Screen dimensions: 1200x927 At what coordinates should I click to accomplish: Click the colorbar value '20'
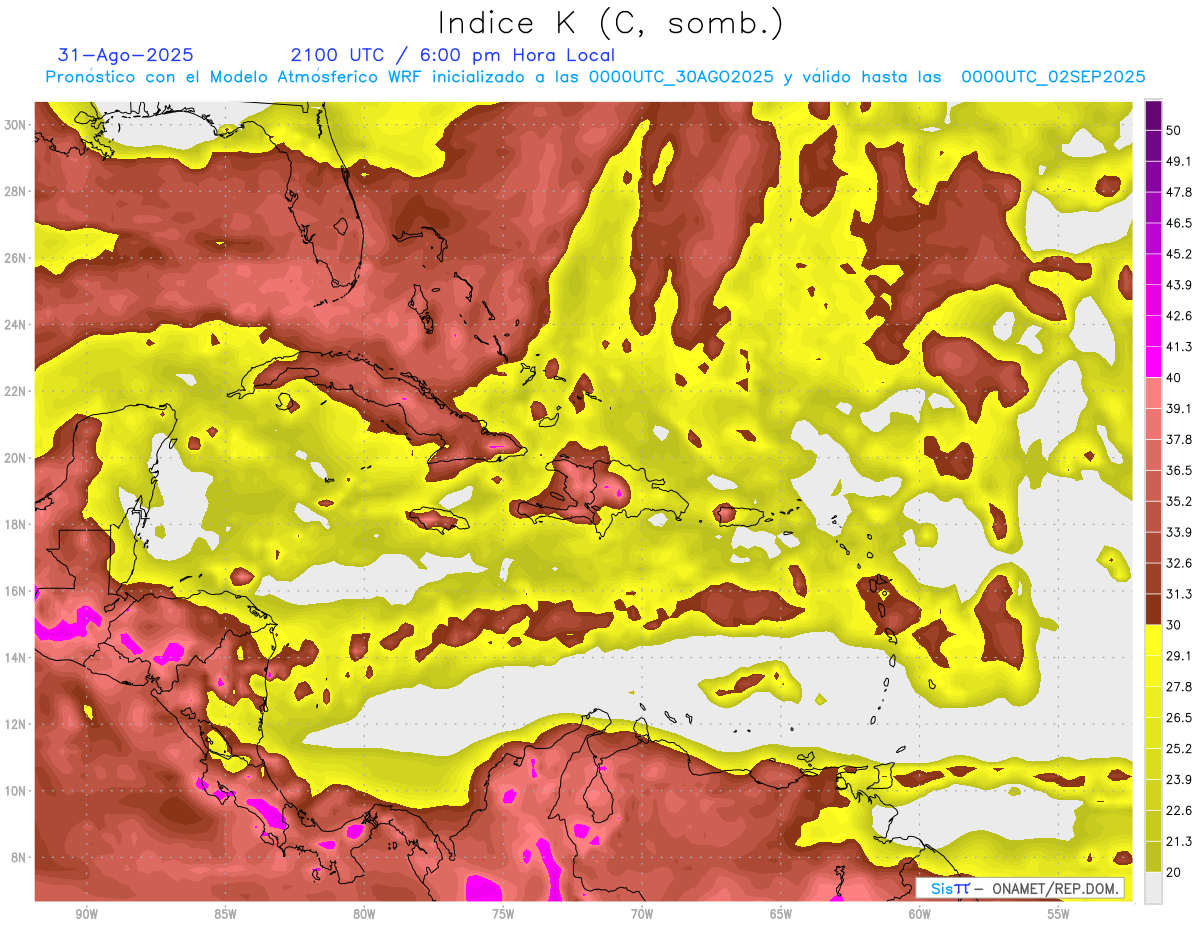pyautogui.click(x=1174, y=873)
